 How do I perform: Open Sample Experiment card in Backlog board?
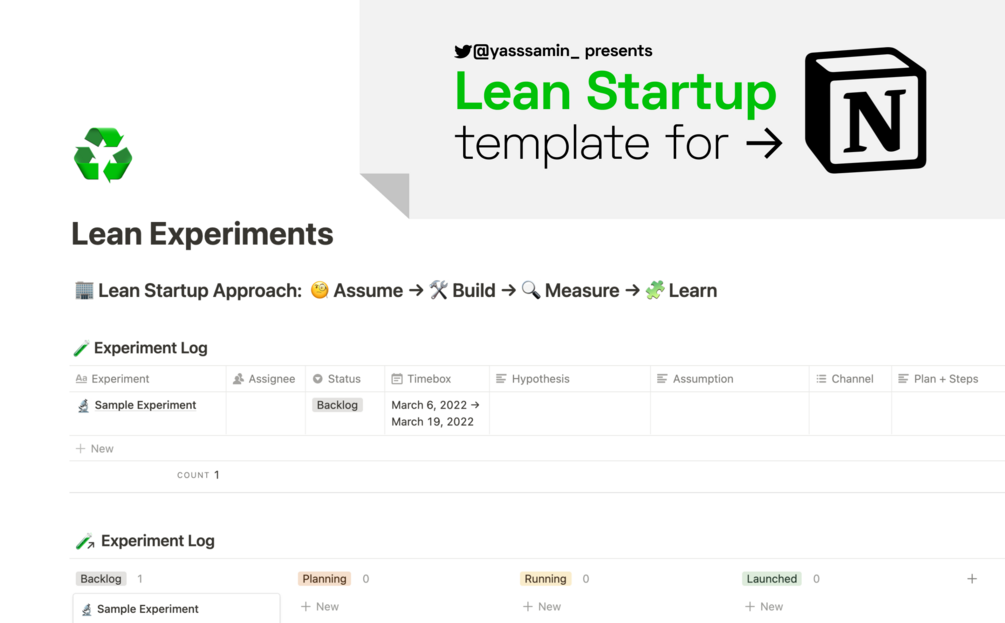(147, 608)
